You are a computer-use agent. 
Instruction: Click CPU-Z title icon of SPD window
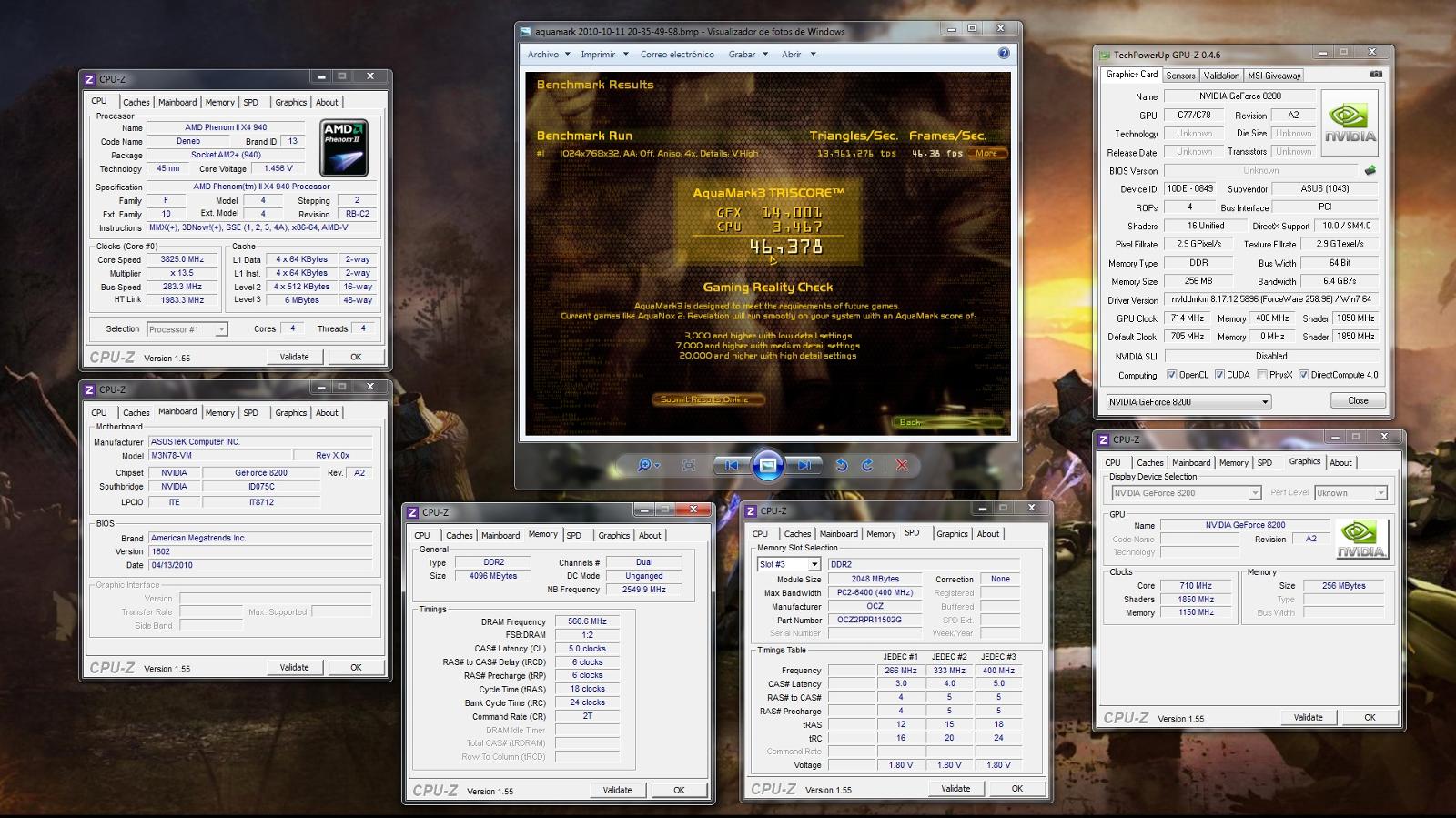click(x=752, y=510)
